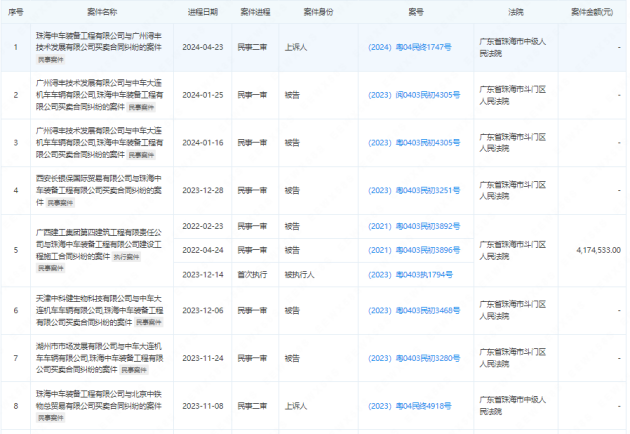Click the 民事案件 tag in row 8
The image size is (630, 434).
click(x=51, y=418)
